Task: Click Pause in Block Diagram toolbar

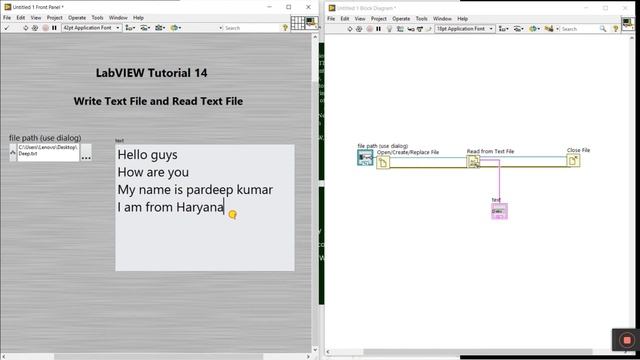Action: click(x=378, y=29)
